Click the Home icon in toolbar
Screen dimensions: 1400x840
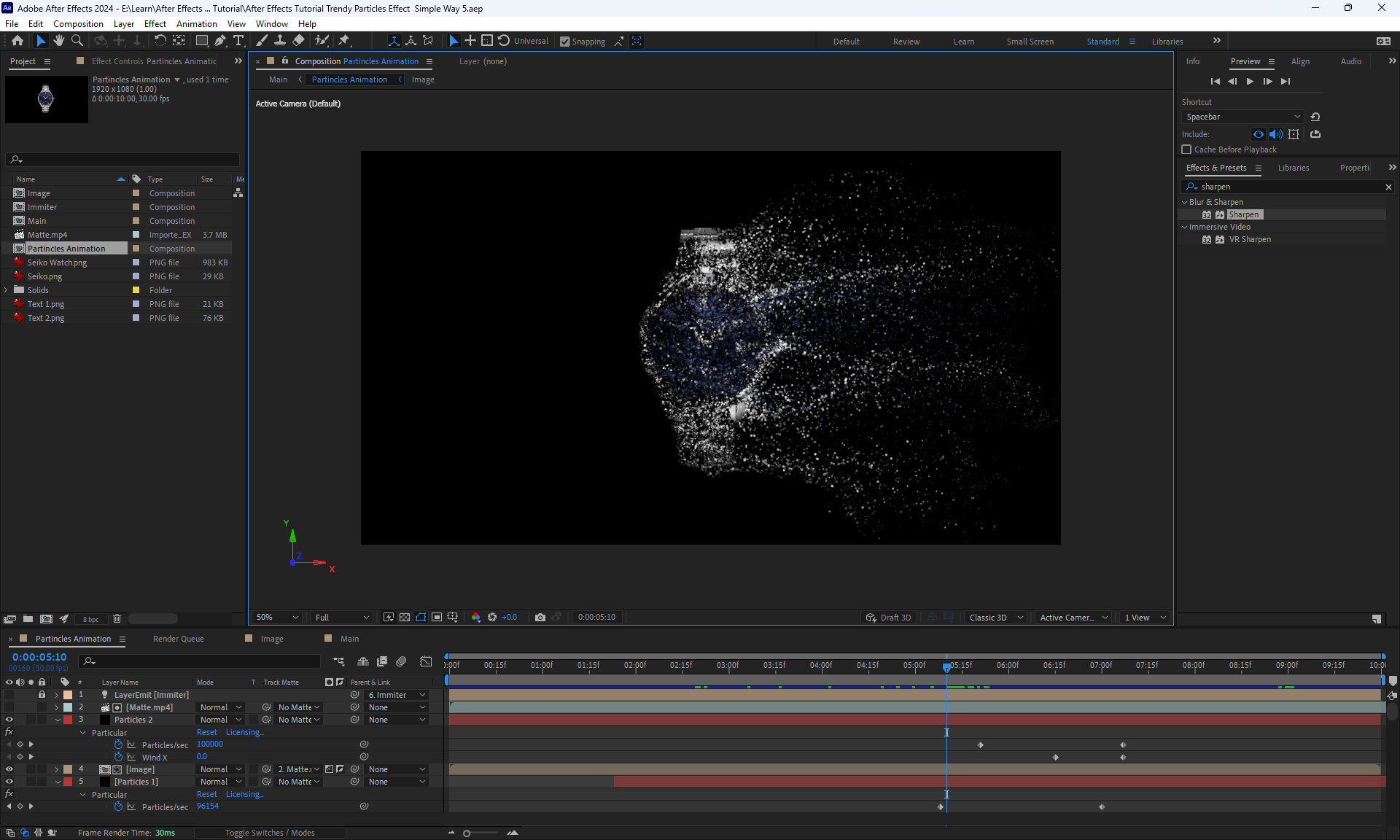tap(17, 41)
